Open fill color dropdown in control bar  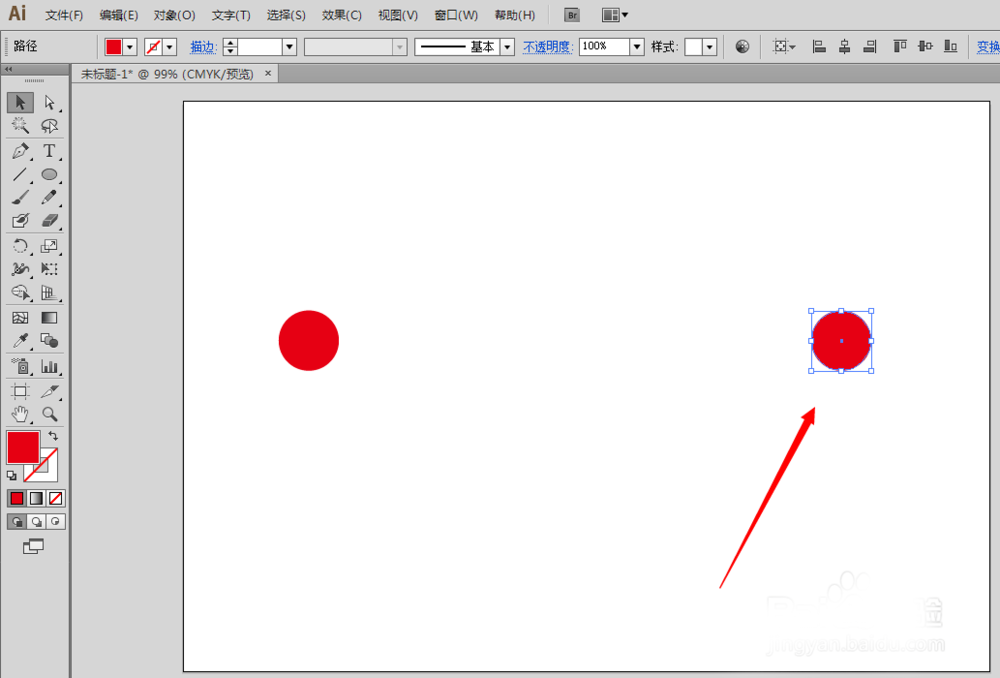coord(130,47)
